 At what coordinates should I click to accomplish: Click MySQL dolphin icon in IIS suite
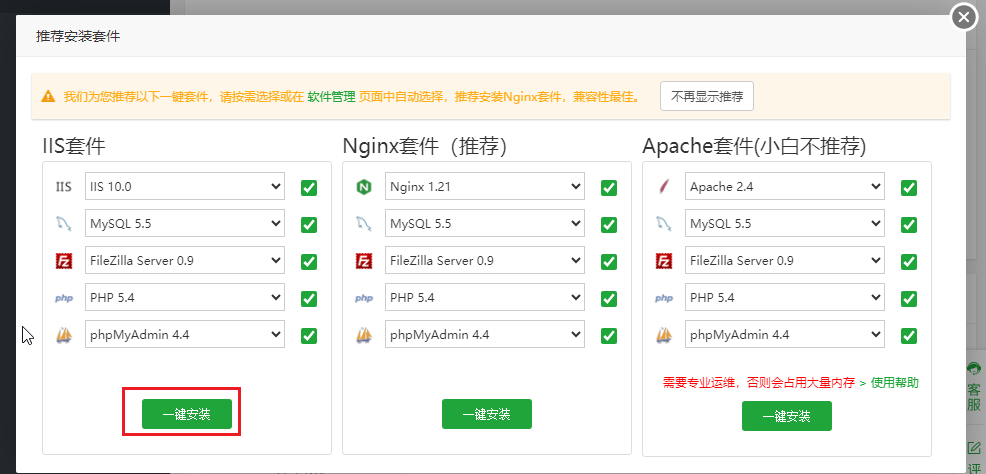[64, 224]
